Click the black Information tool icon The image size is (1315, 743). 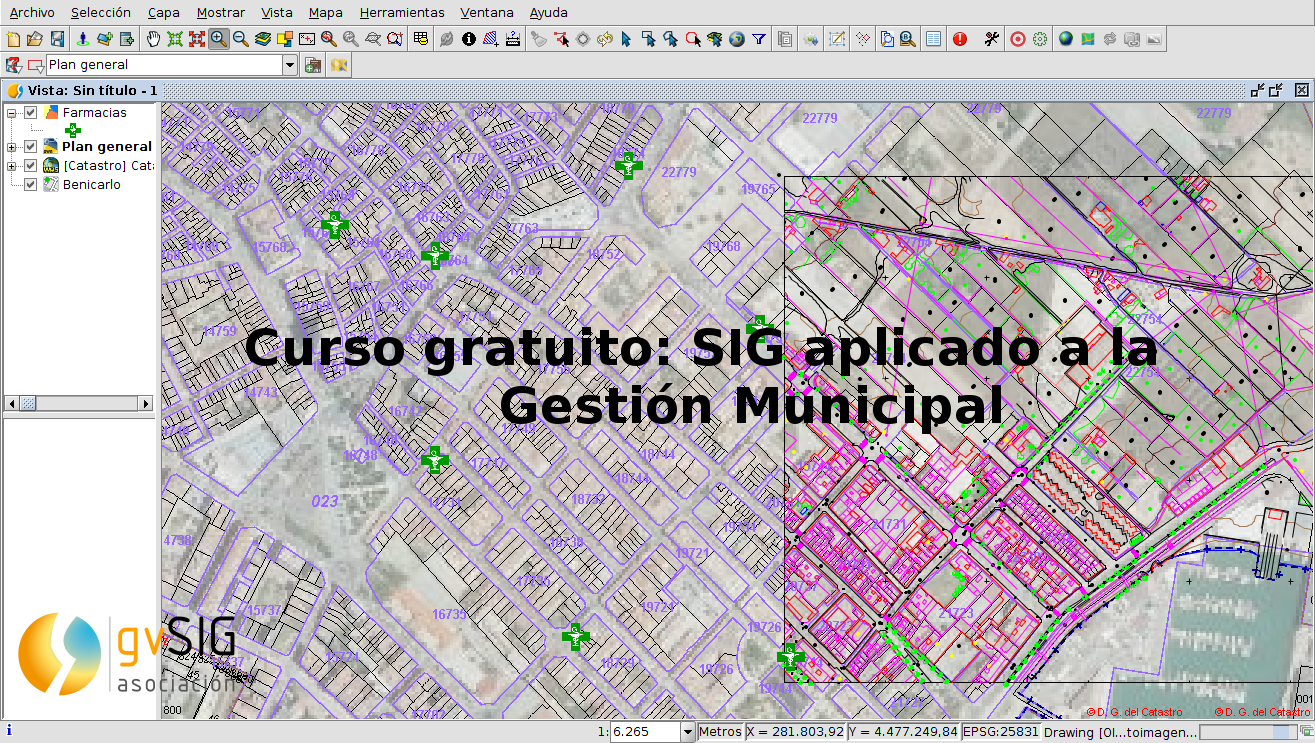click(x=468, y=39)
